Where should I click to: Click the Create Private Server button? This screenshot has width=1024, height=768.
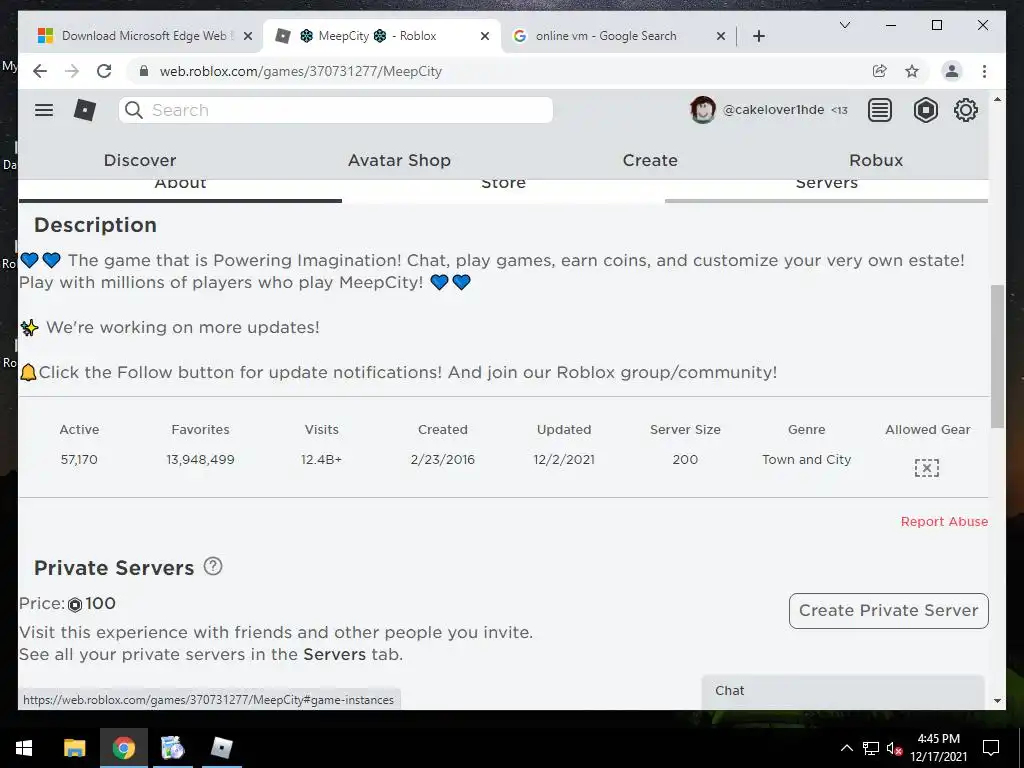tap(888, 611)
